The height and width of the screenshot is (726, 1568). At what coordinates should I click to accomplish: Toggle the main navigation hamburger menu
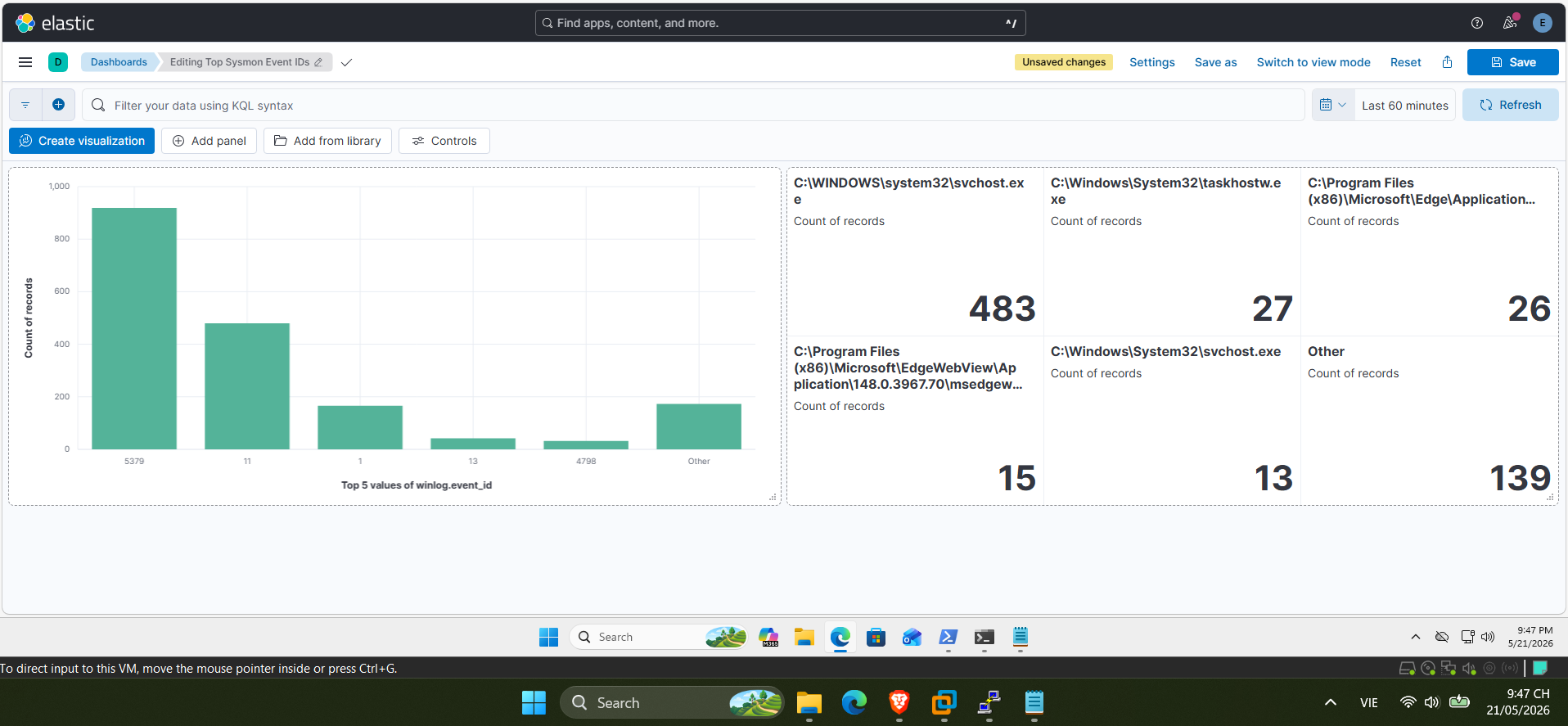(25, 62)
